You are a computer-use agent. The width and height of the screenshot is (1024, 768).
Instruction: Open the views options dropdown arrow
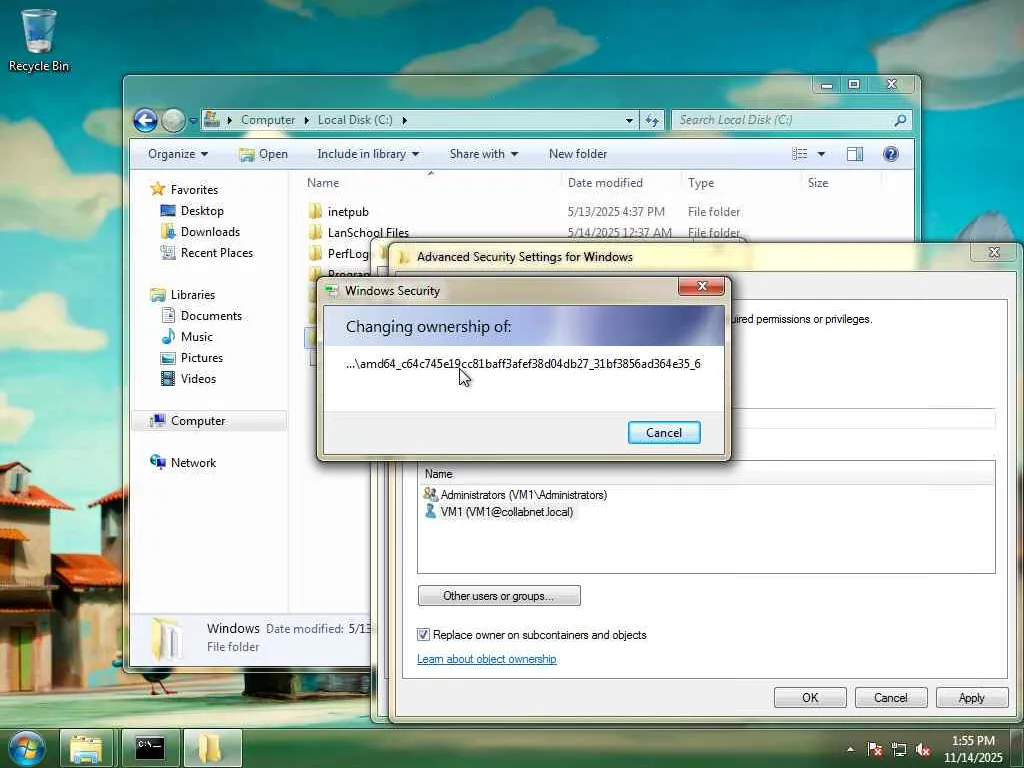pyautogui.click(x=821, y=154)
